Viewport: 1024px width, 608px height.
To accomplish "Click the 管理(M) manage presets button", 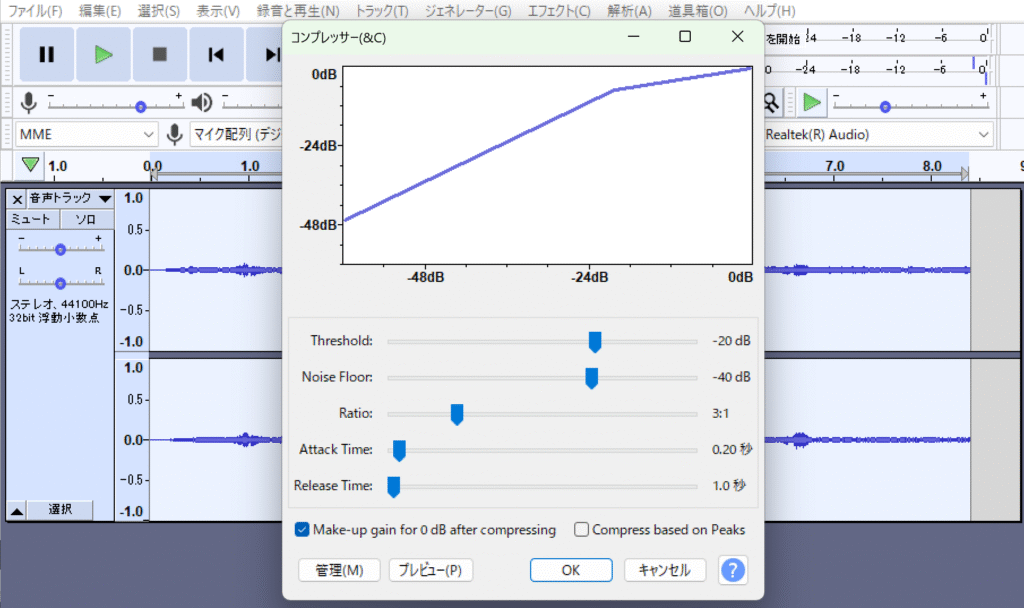I will coord(339,570).
